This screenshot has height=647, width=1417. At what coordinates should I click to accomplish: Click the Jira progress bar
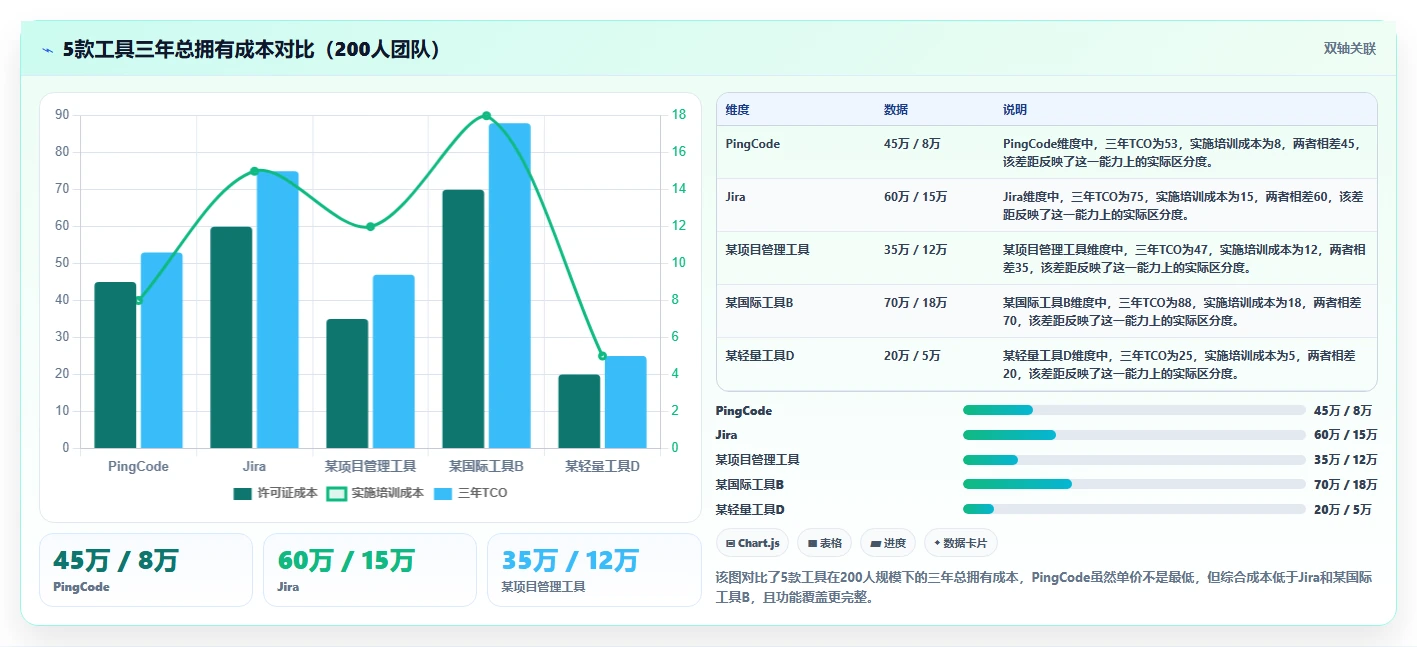1134,435
